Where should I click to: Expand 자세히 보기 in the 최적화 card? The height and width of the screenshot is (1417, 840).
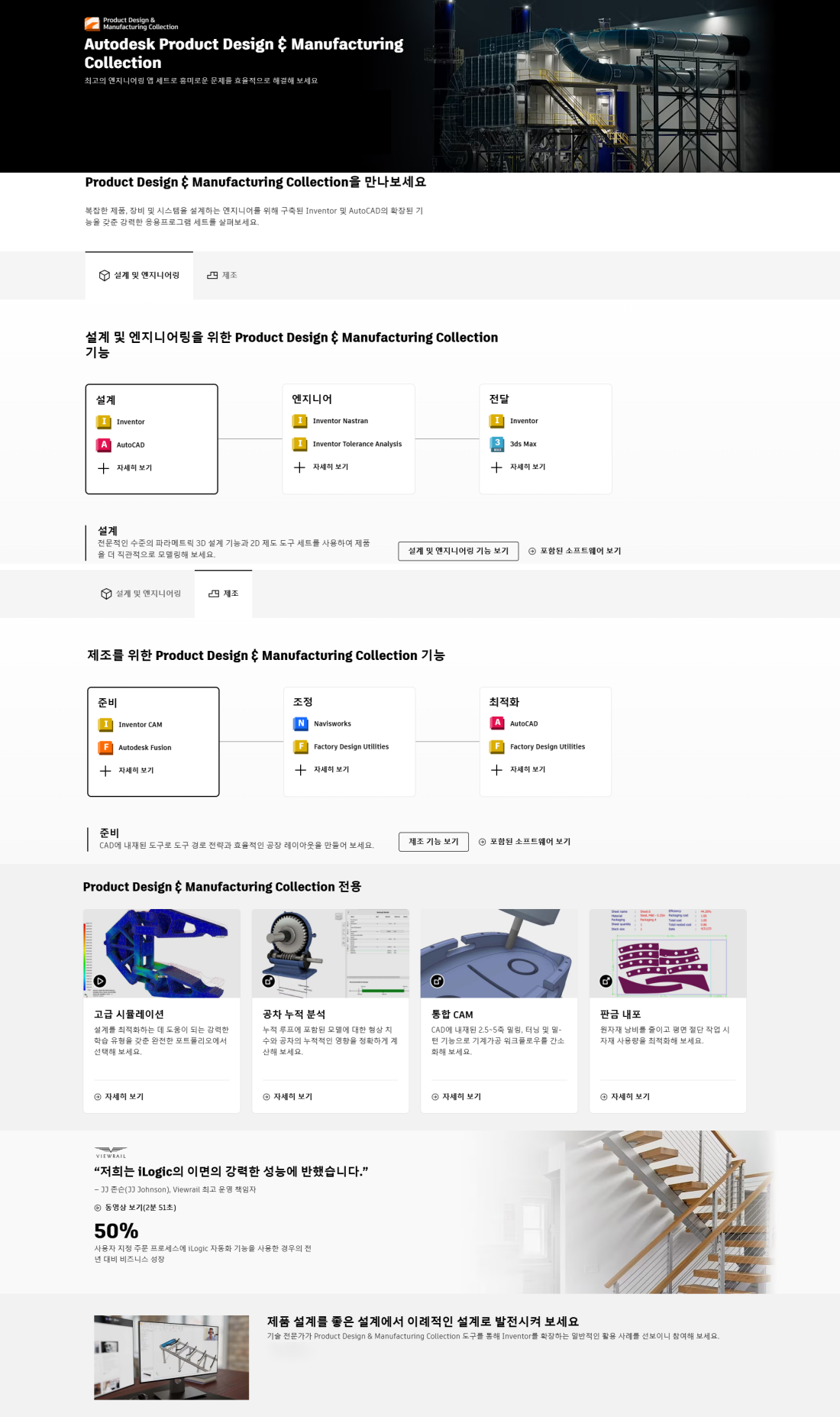(519, 769)
